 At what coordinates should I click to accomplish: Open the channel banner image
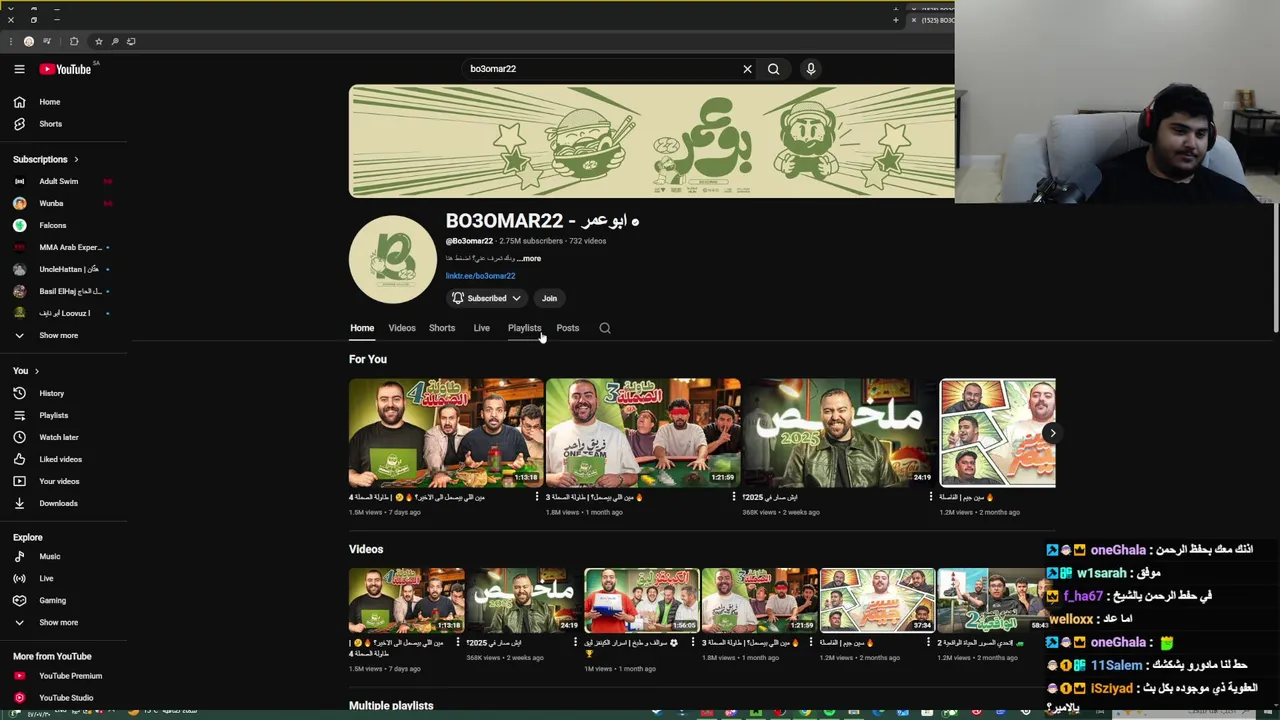652,141
